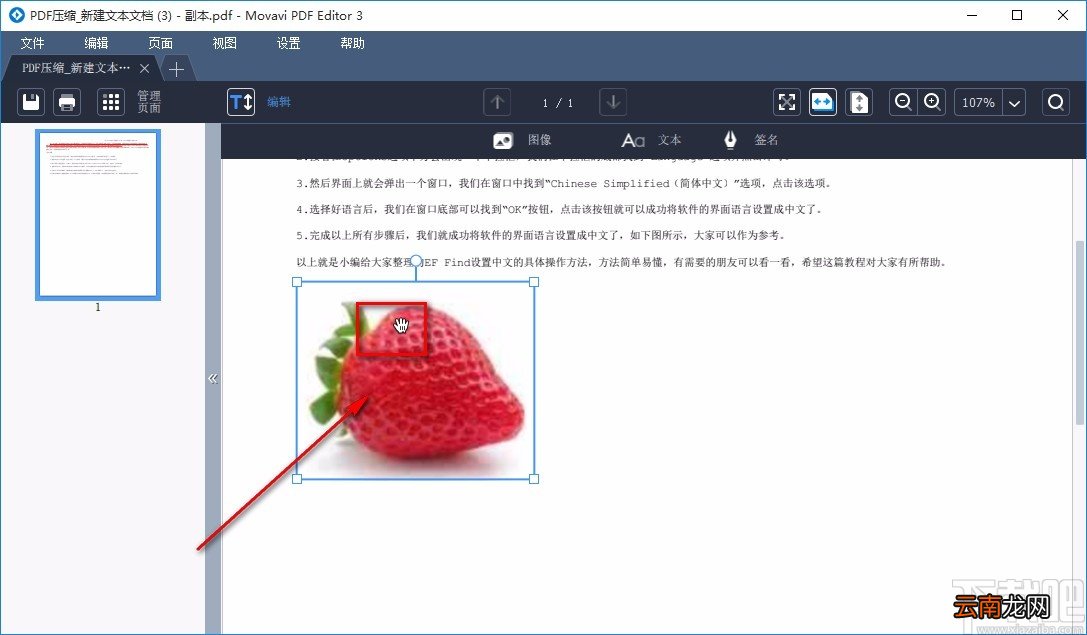Open the 页面 menu
The height and width of the screenshot is (635, 1087).
coord(160,43)
